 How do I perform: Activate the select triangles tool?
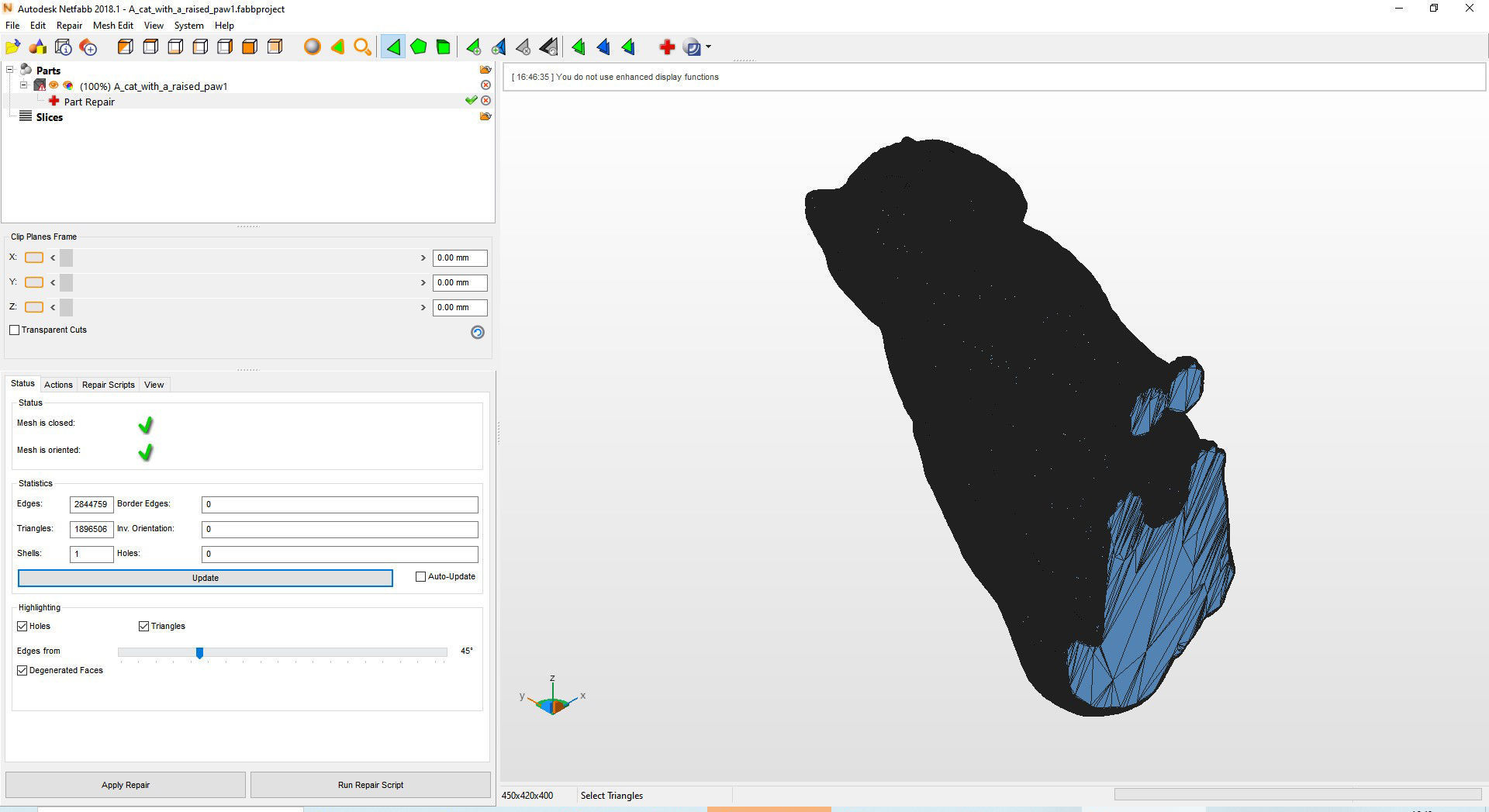click(x=393, y=47)
